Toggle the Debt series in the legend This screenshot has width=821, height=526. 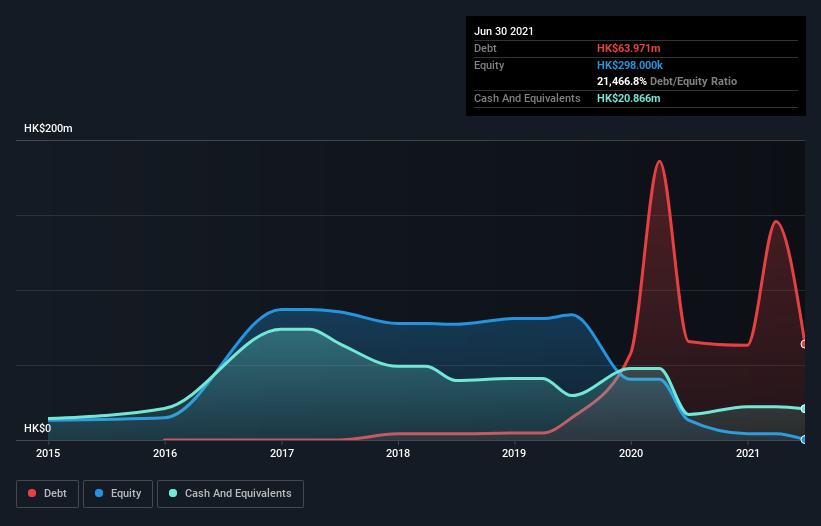(47, 494)
